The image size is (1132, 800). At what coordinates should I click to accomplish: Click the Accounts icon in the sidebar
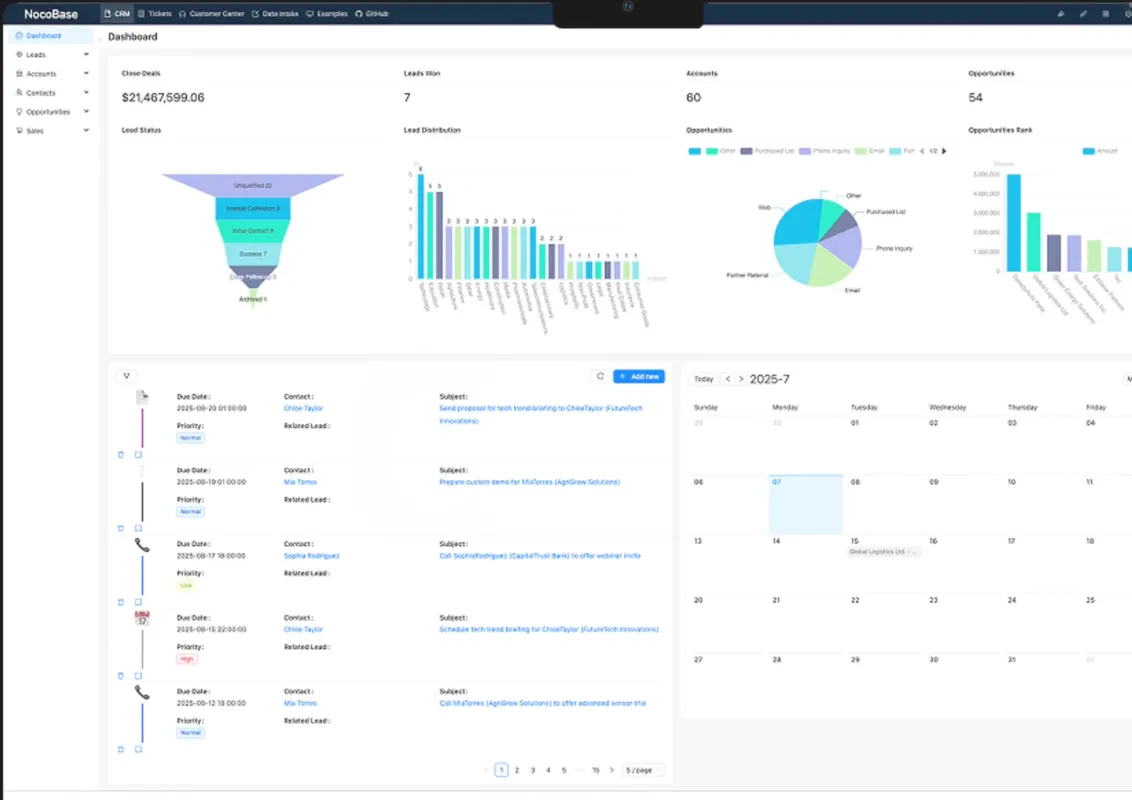click(x=19, y=73)
